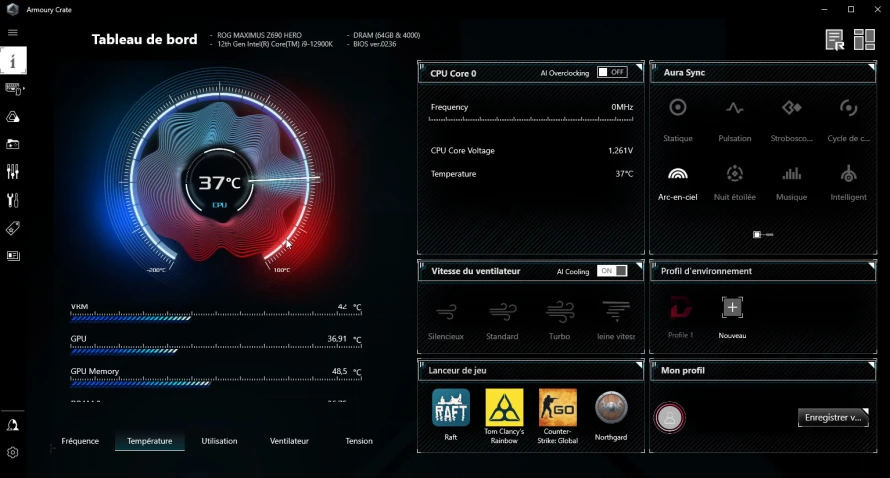890x478 pixels.
Task: Expand the Aura Sync panel corner
Action: (871, 67)
